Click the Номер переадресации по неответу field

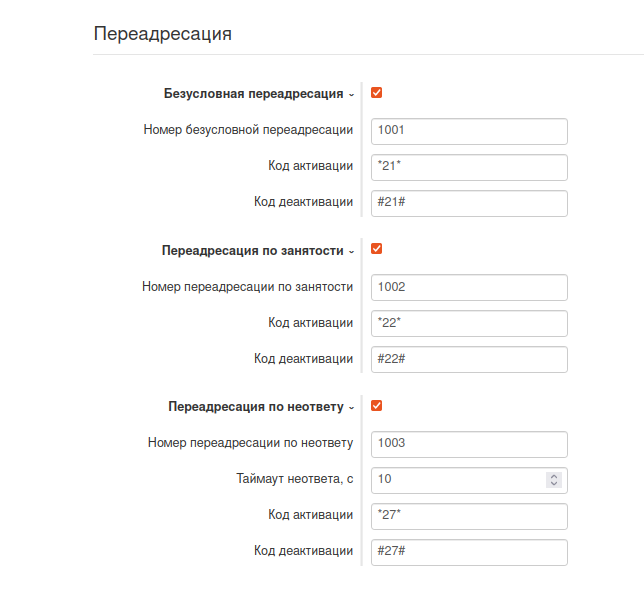pyautogui.click(x=468, y=443)
